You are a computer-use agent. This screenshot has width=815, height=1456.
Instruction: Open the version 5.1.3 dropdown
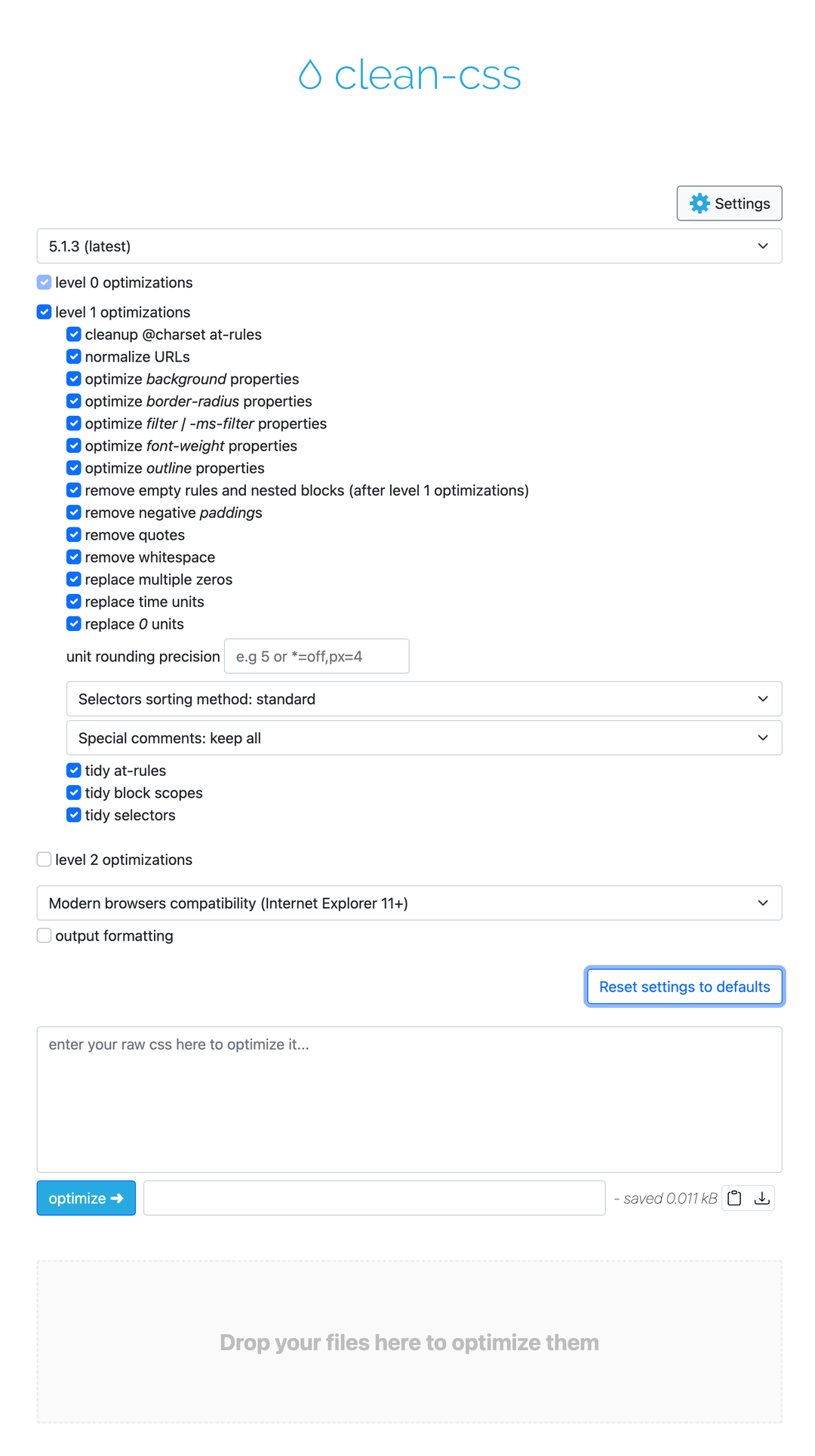tap(409, 246)
